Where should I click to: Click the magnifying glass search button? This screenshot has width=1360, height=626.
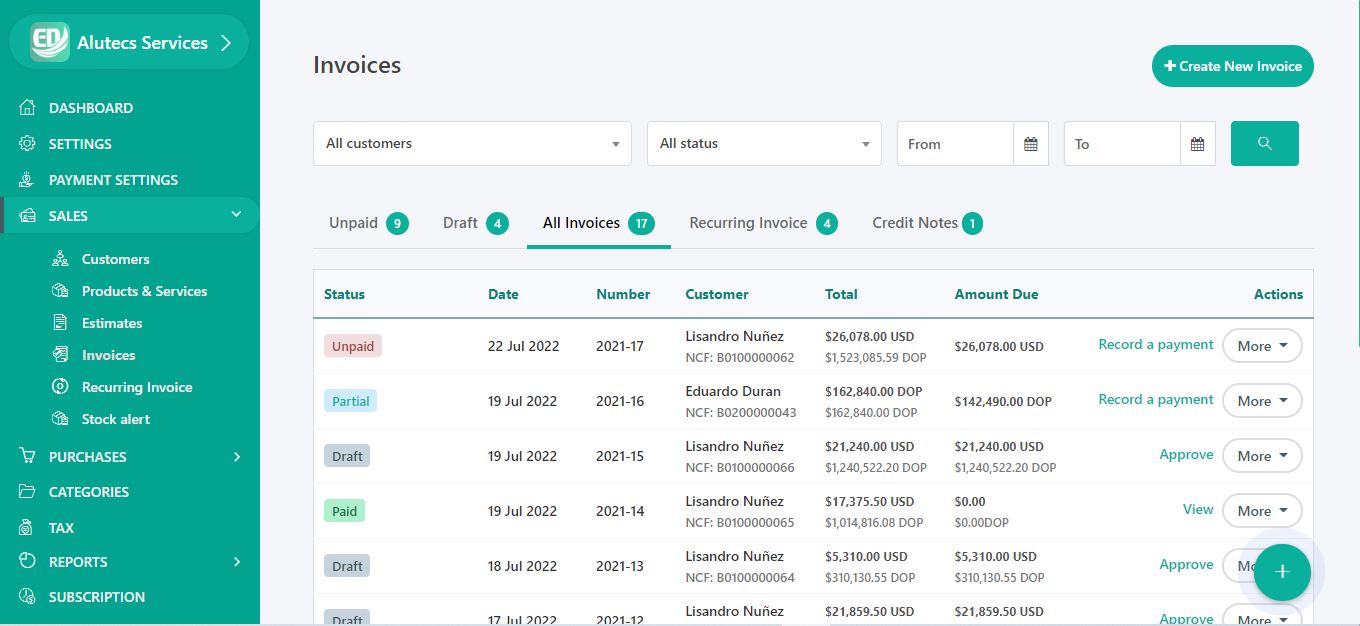tap(1264, 144)
